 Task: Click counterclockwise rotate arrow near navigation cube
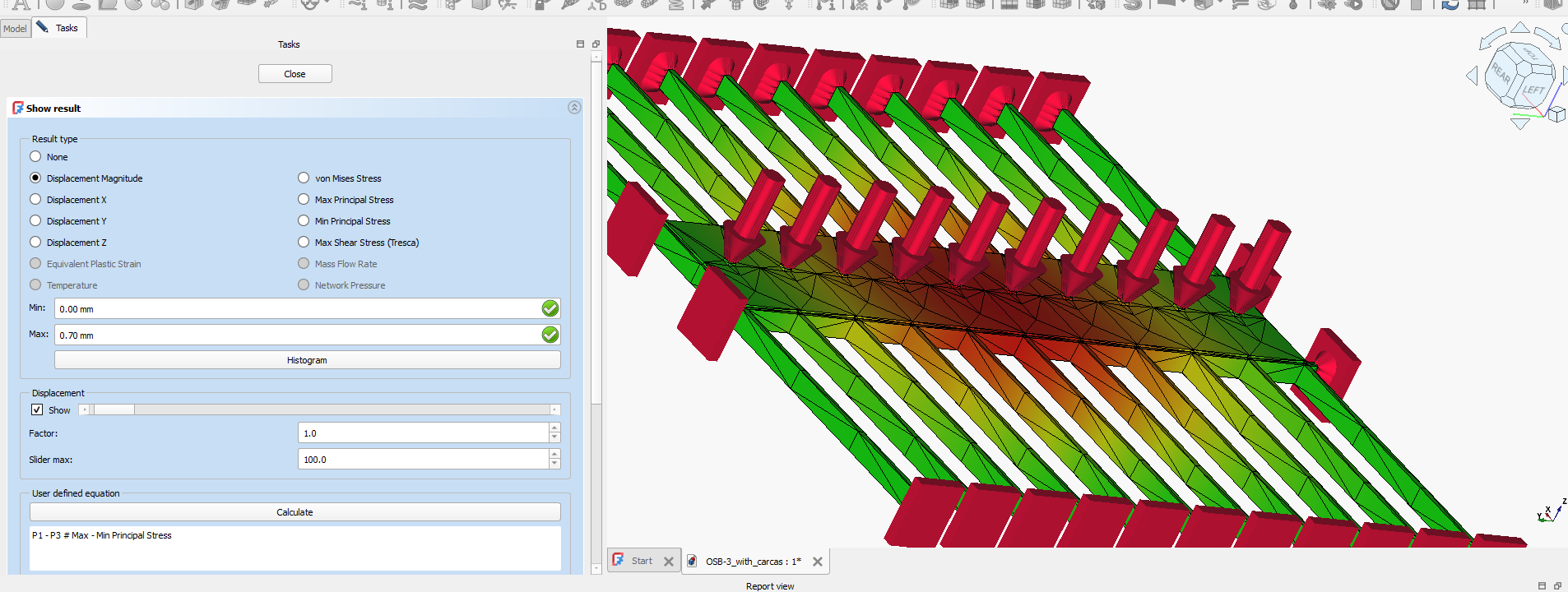pos(1491,38)
